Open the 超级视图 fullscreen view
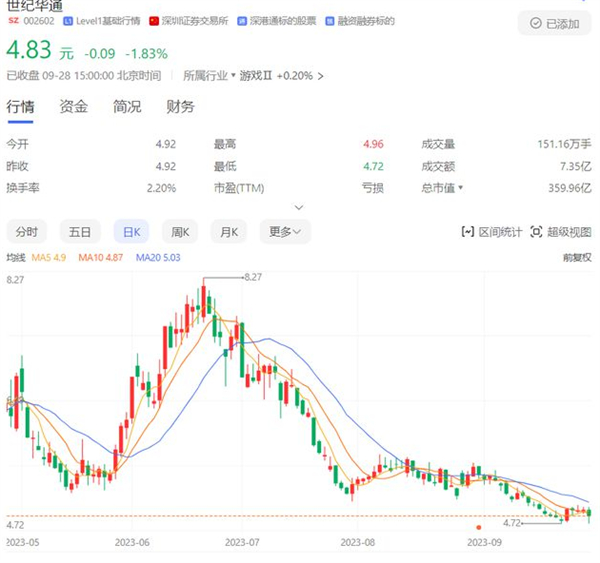Image resolution: width=600 pixels, height=563 pixels. point(561,232)
